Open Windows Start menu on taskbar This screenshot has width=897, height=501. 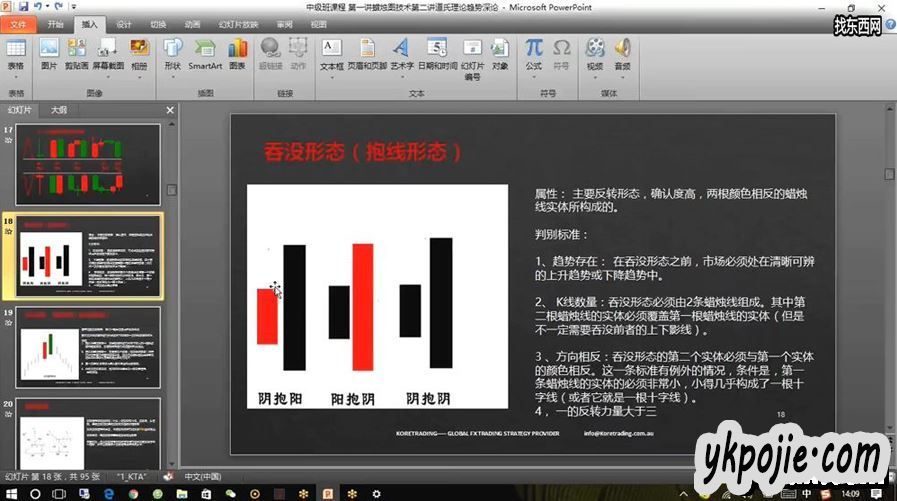[x=12, y=493]
